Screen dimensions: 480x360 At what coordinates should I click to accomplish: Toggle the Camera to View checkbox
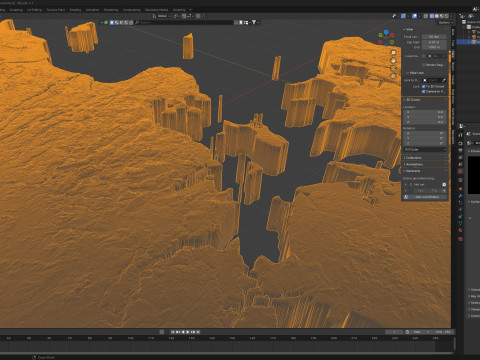[x=424, y=91]
